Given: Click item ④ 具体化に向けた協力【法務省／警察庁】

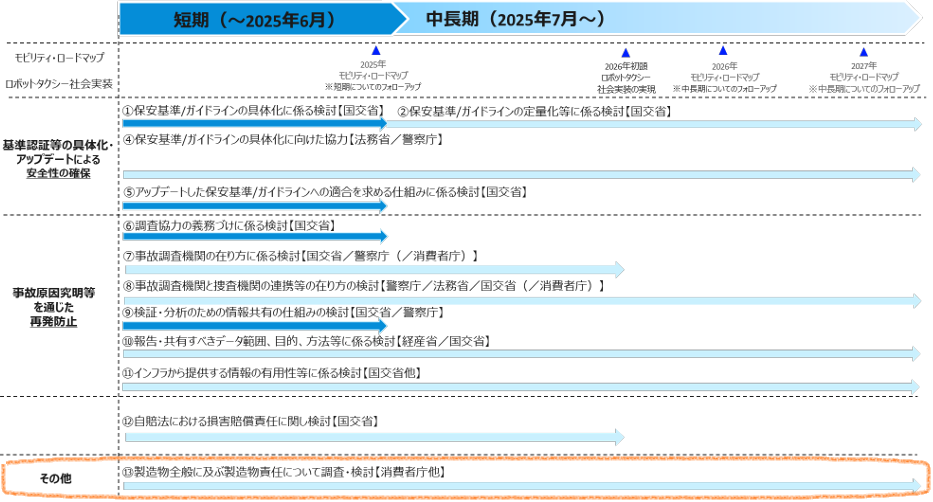Looking at the screenshot, I should pyautogui.click(x=283, y=140).
